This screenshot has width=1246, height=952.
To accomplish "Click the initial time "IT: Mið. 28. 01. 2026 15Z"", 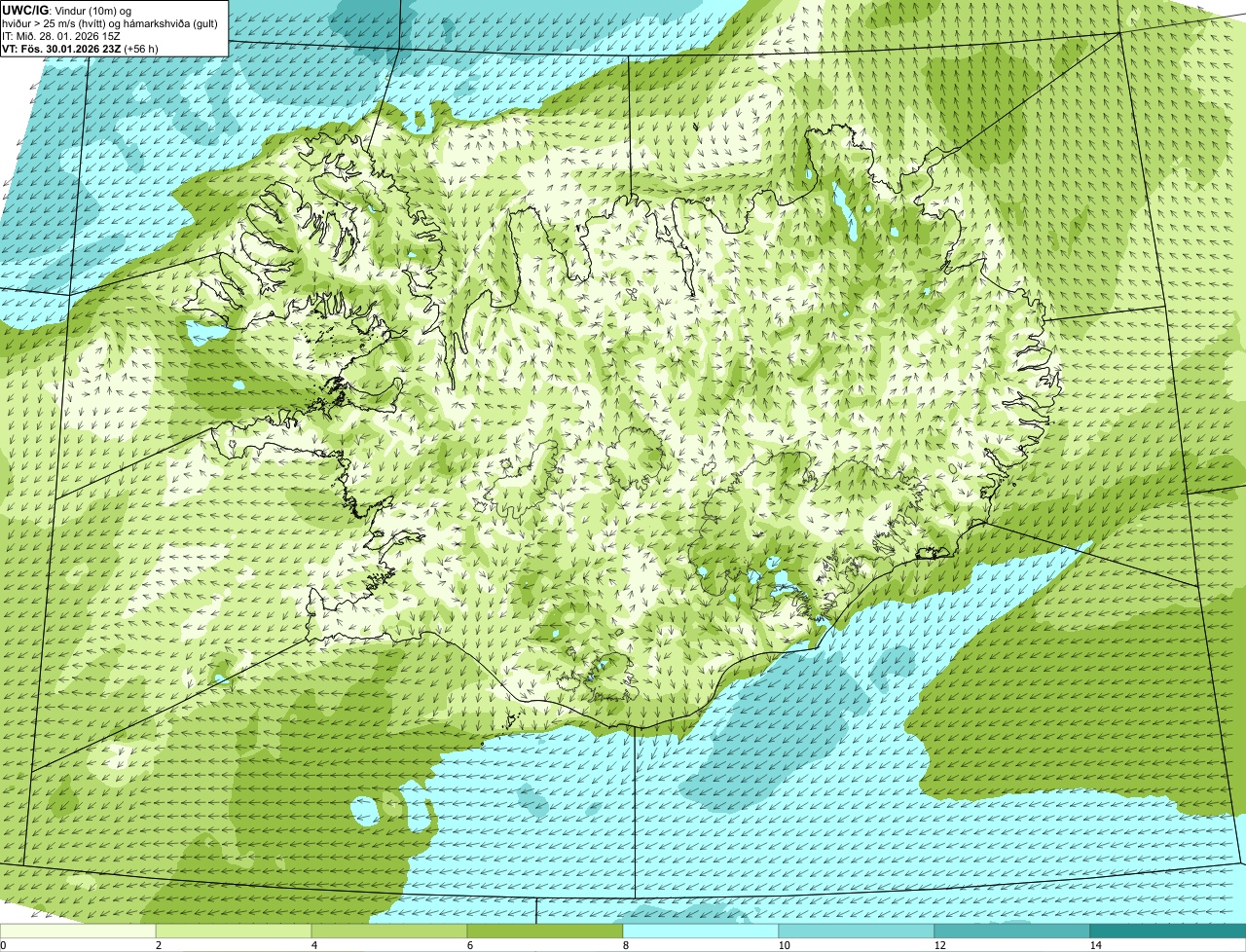I will 61,35.
